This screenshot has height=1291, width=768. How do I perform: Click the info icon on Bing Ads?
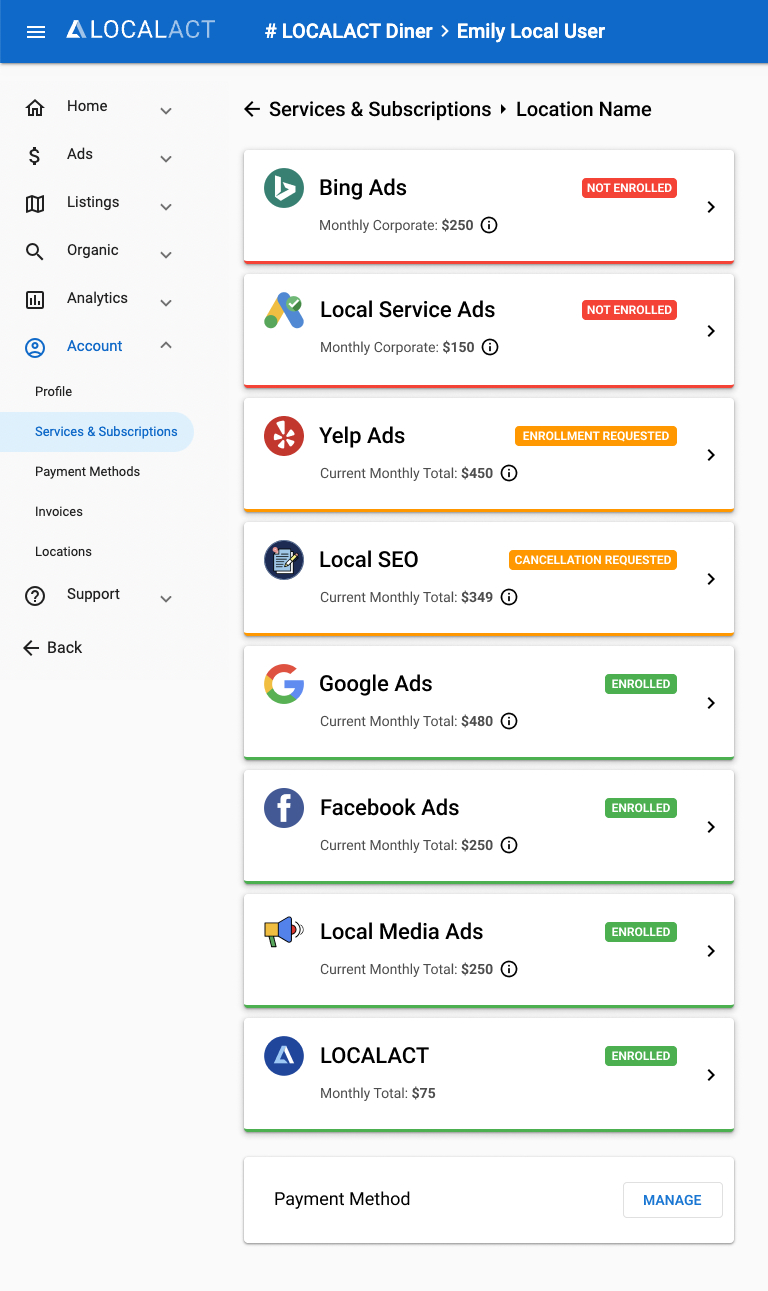[489, 225]
